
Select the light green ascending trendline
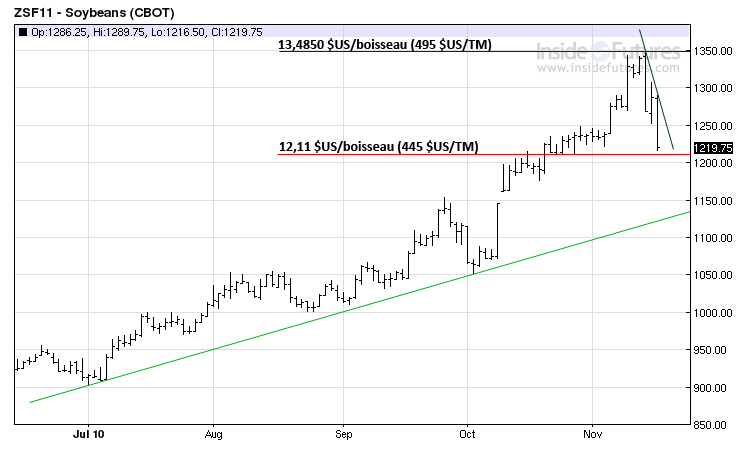(x=300, y=322)
